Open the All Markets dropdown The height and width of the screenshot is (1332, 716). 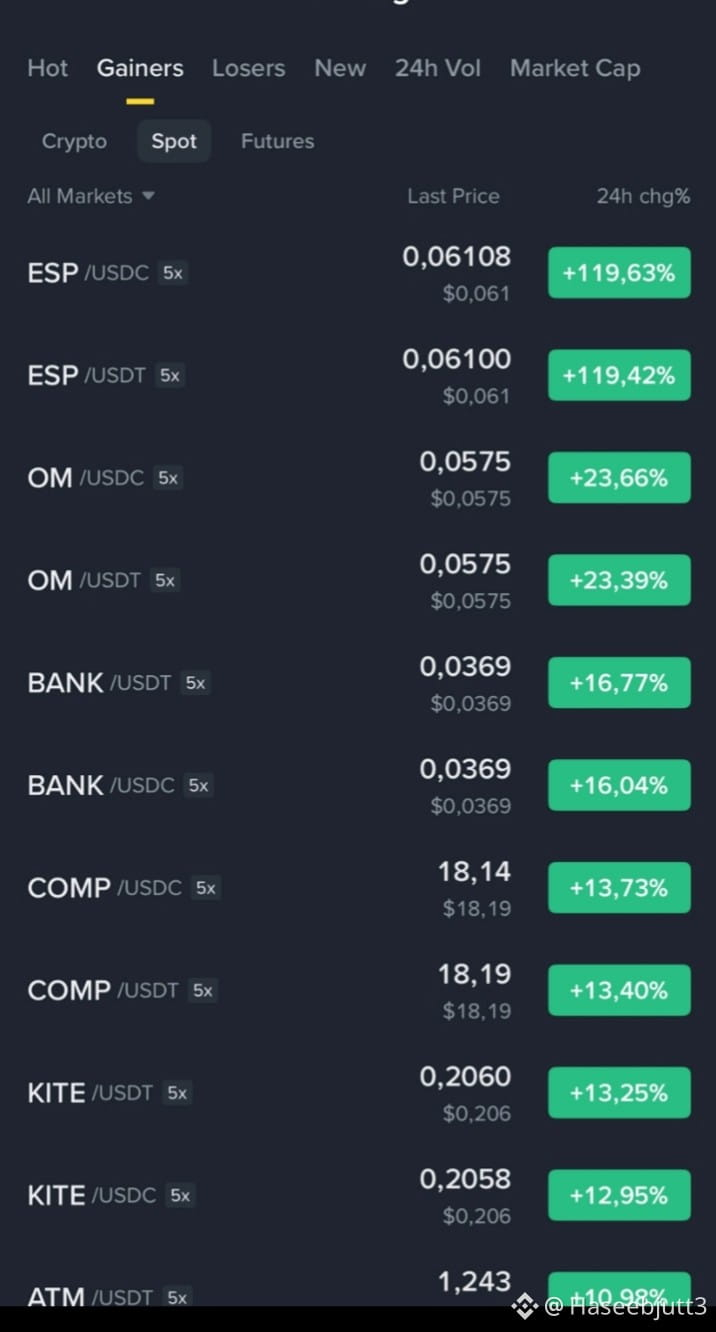coord(91,196)
